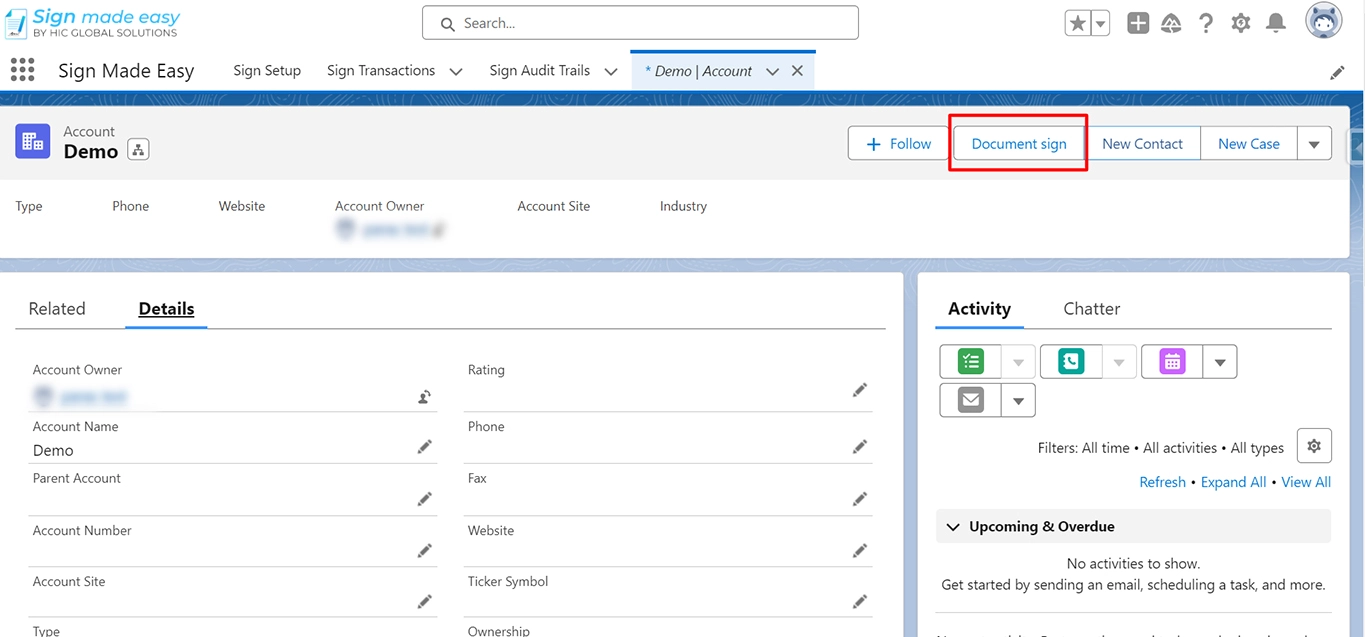Screen dimensions: 1365x637
Task: Go to the Sign Setup tab
Action: (x=267, y=70)
